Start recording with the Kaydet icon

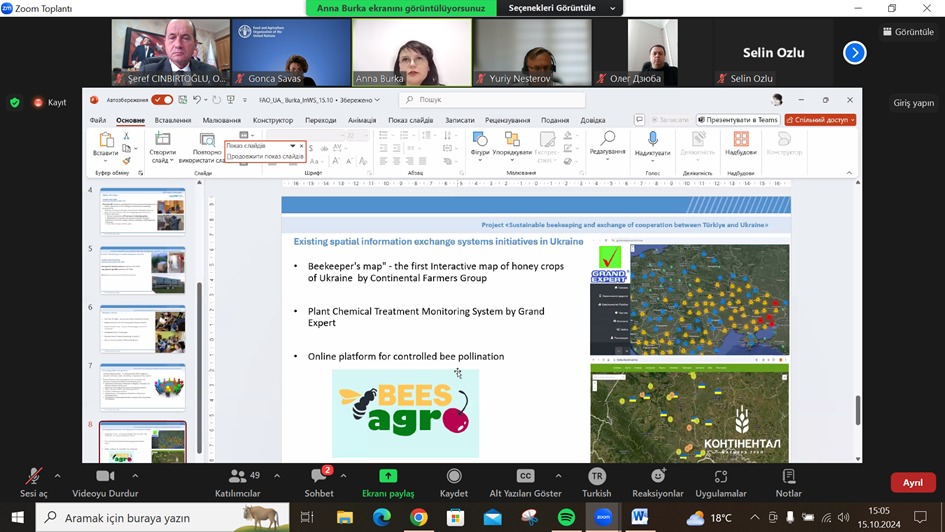454,476
